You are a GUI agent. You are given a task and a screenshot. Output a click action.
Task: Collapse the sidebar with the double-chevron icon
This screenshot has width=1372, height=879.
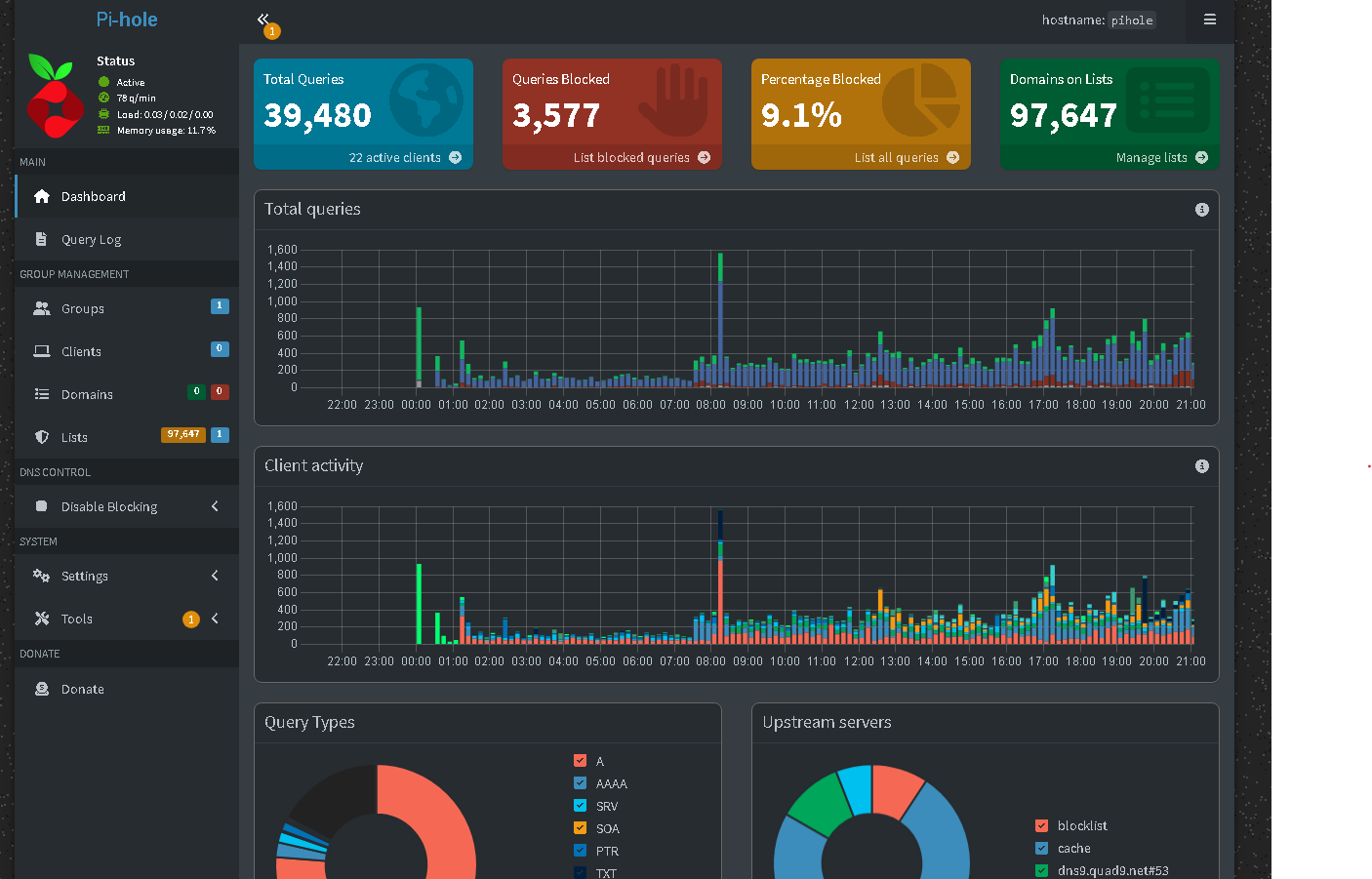point(262,19)
